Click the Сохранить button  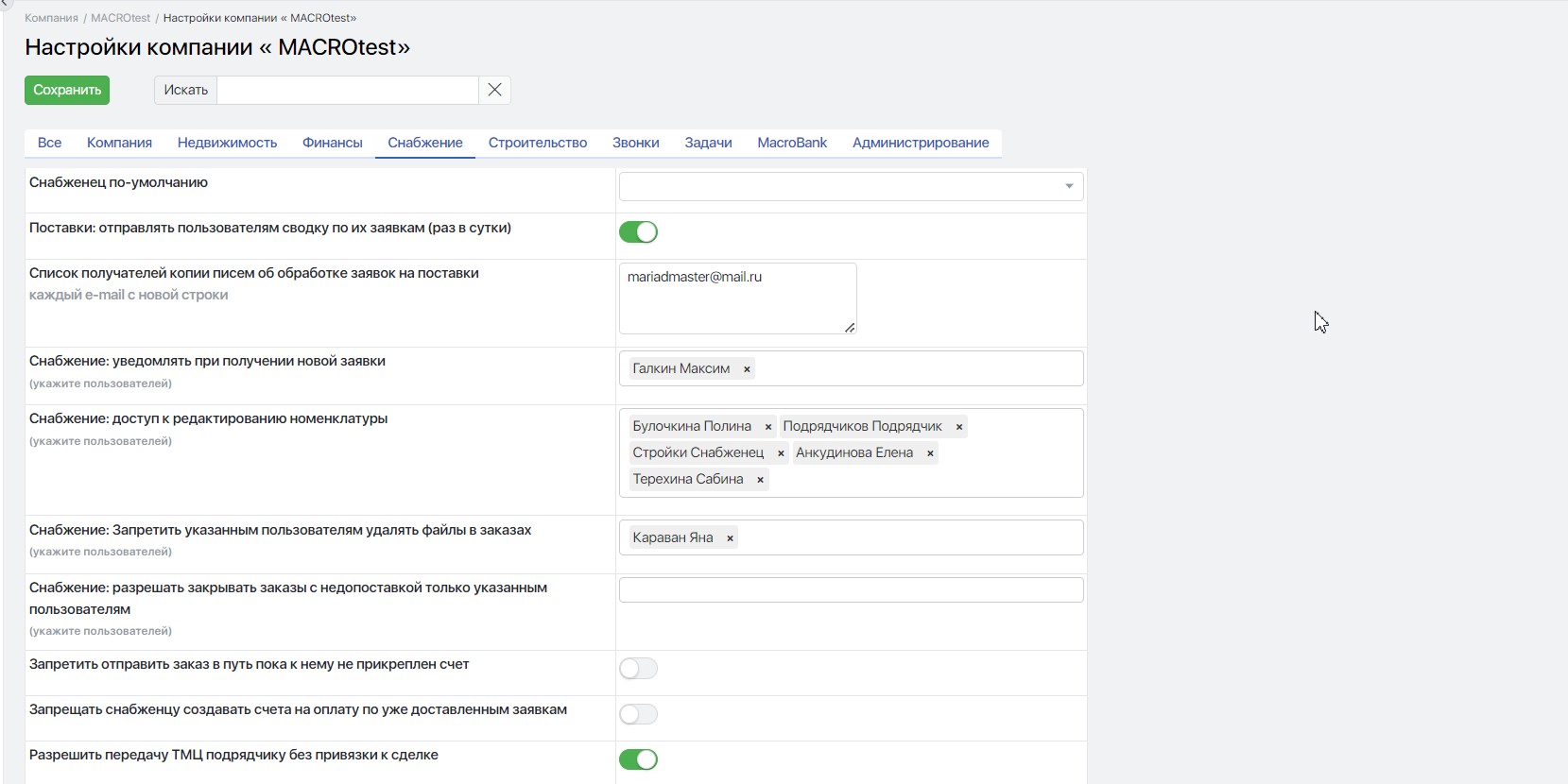click(x=67, y=90)
